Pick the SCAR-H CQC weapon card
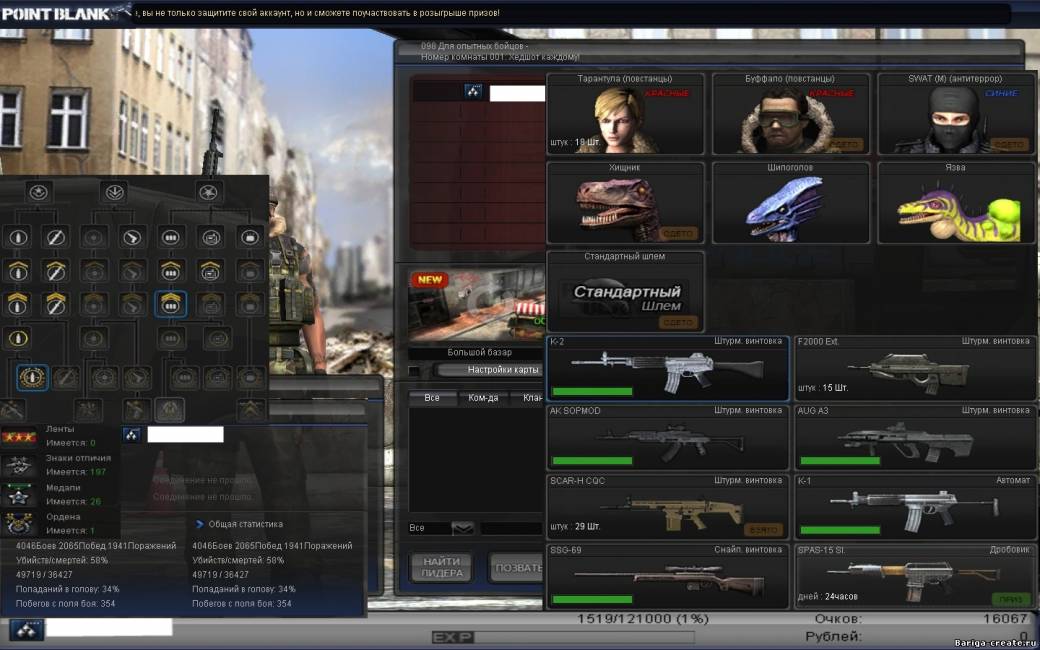Screen dimensions: 1040x650 click(667, 507)
